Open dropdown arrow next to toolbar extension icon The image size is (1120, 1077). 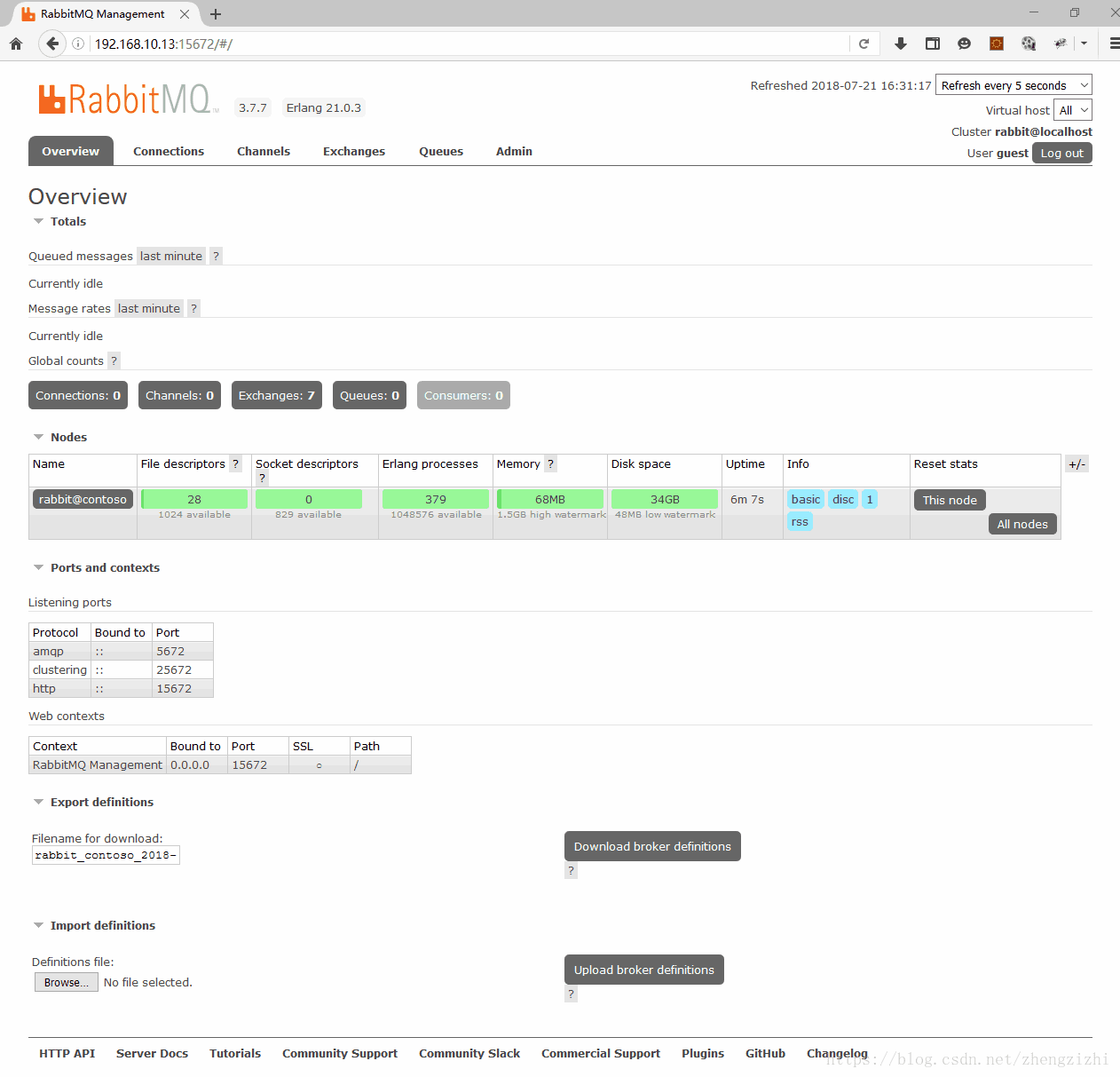pyautogui.click(x=1084, y=44)
